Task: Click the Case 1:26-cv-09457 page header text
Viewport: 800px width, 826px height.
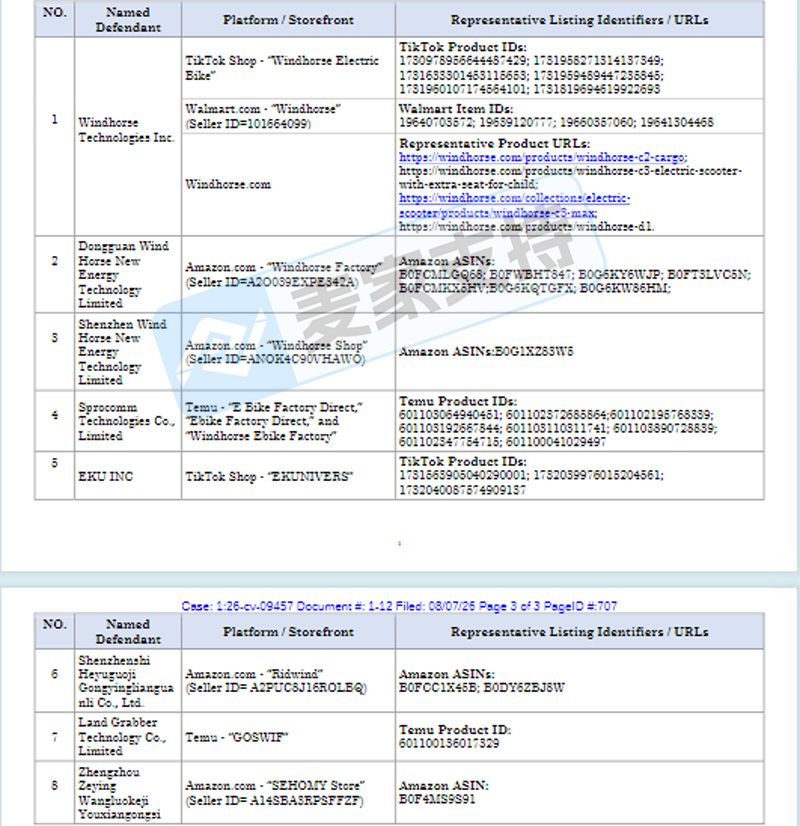Action: point(399,606)
